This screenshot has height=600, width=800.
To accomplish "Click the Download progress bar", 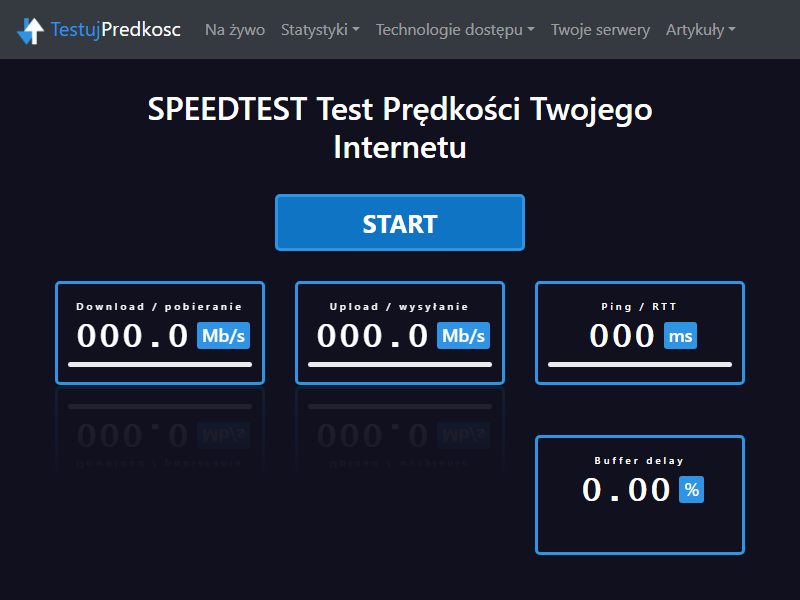I will (x=160, y=364).
